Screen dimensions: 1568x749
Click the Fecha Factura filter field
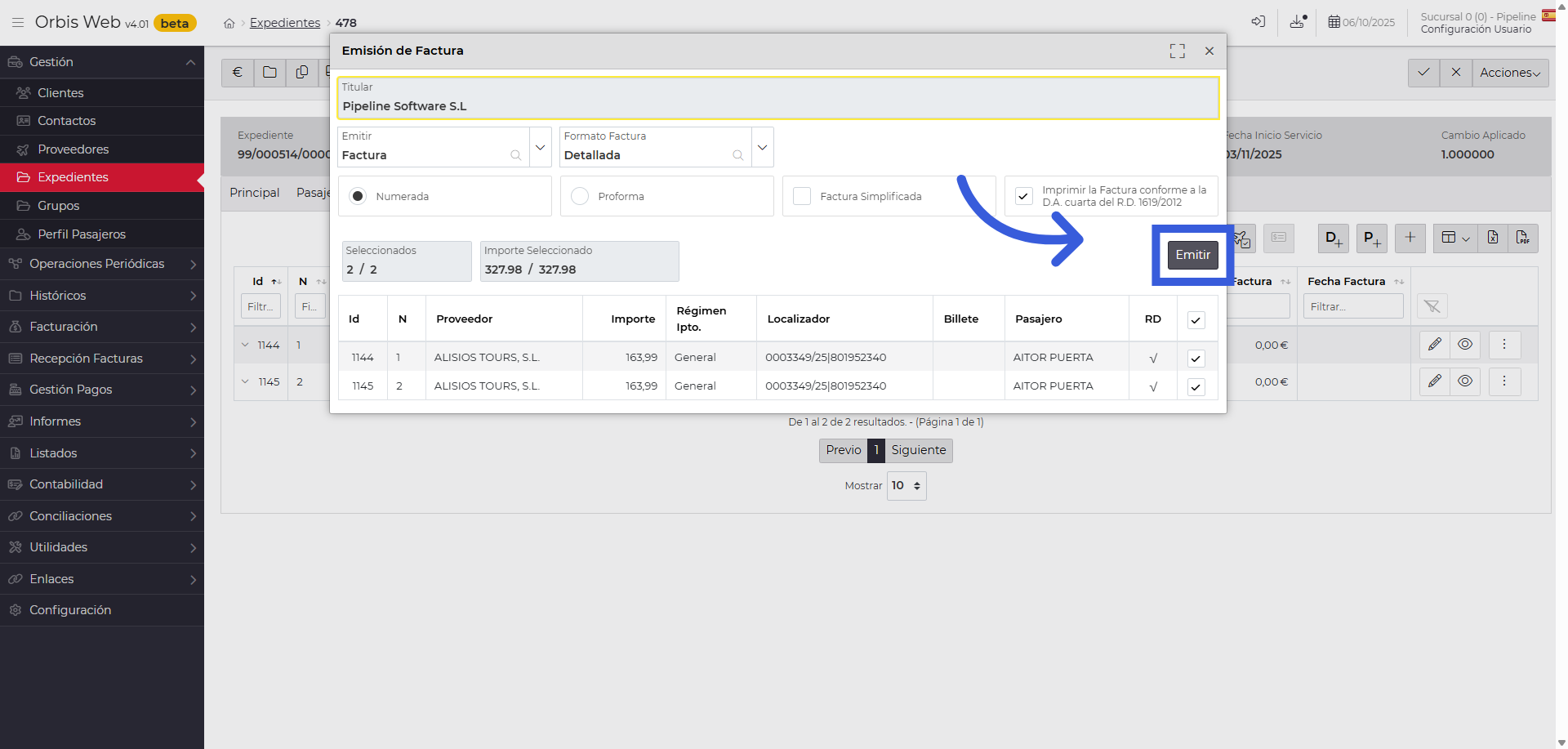point(1352,306)
